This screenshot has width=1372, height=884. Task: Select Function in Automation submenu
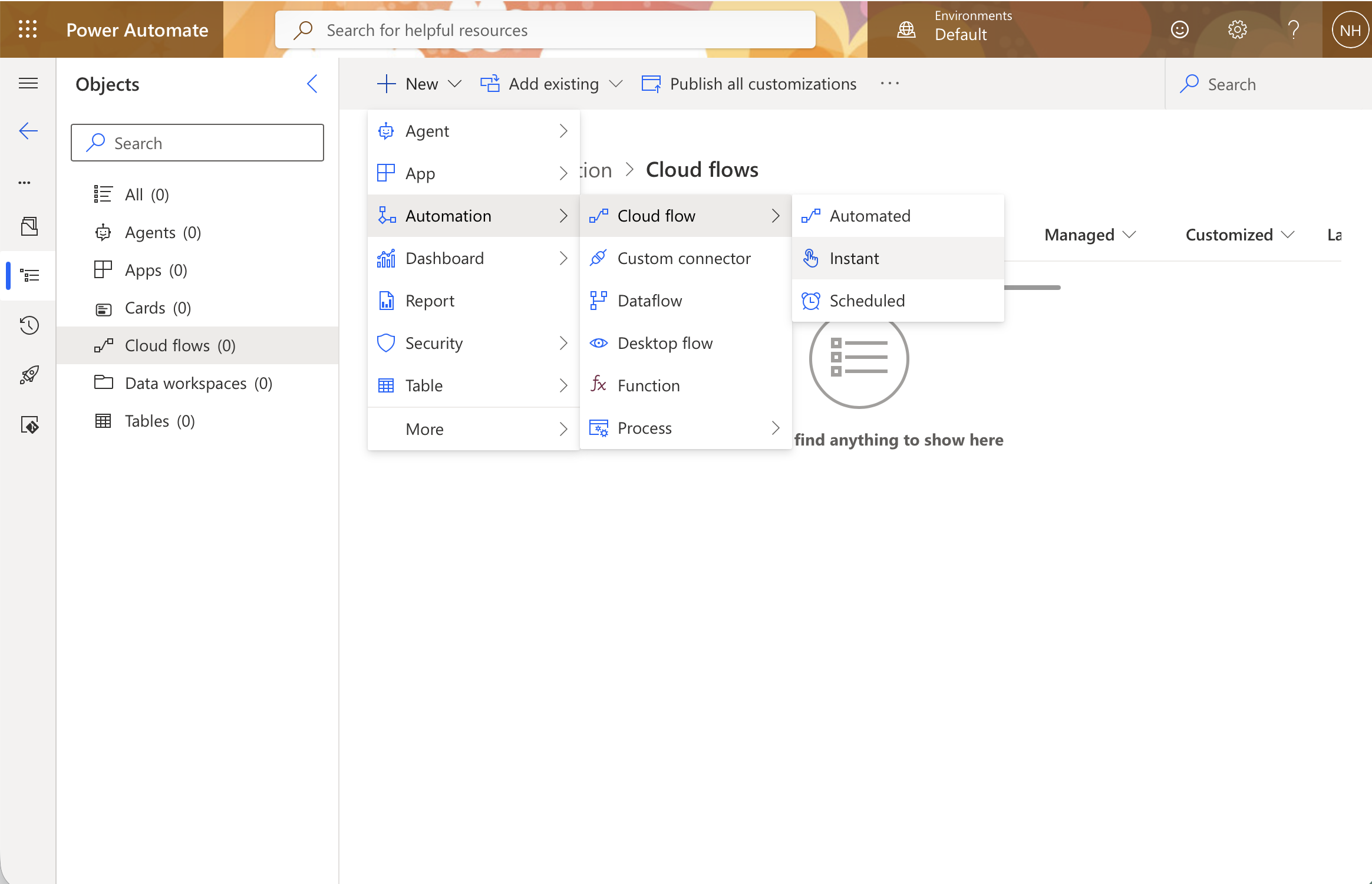tap(686, 385)
